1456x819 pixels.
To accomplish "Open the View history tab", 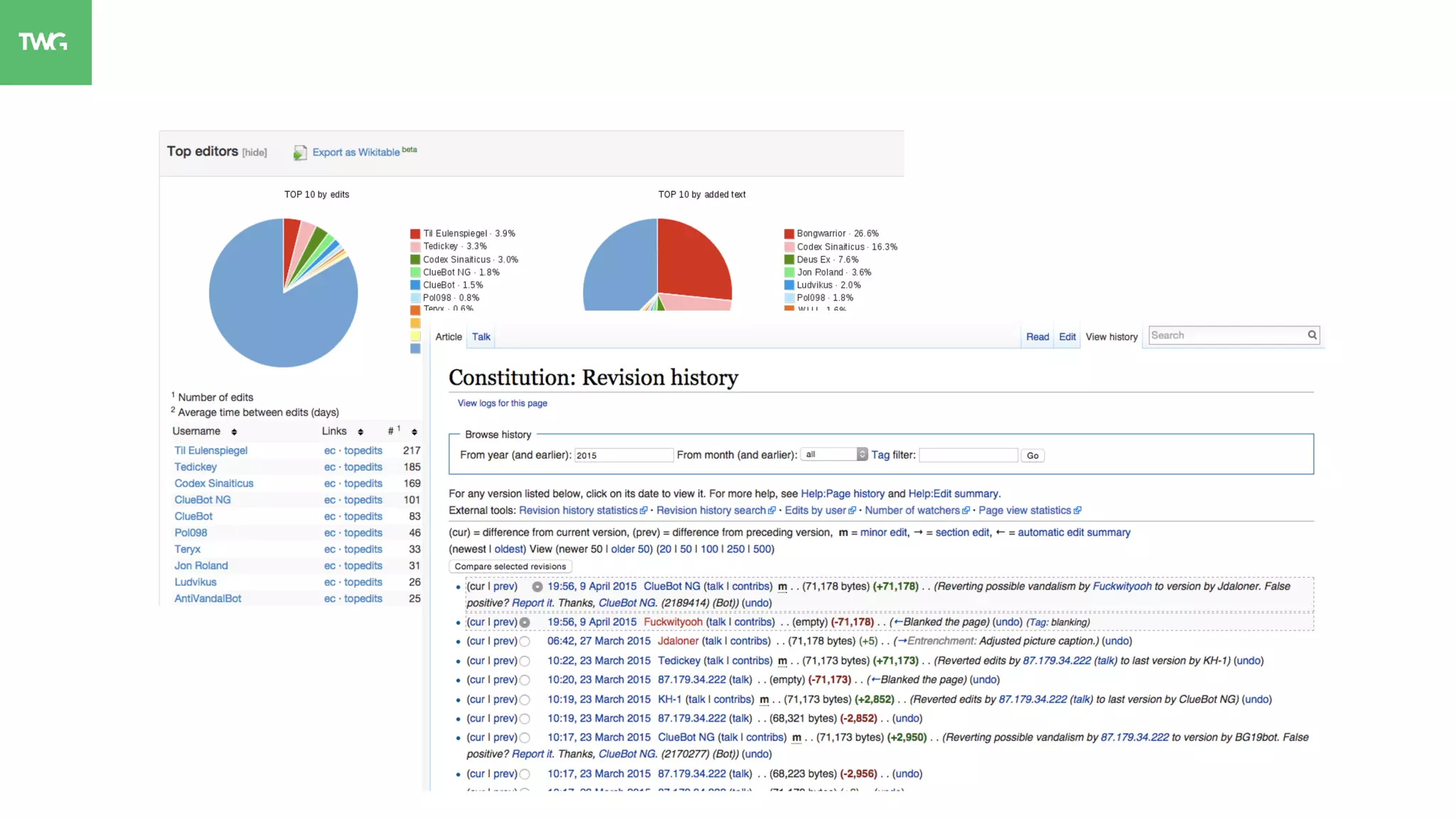I will 1111,337.
